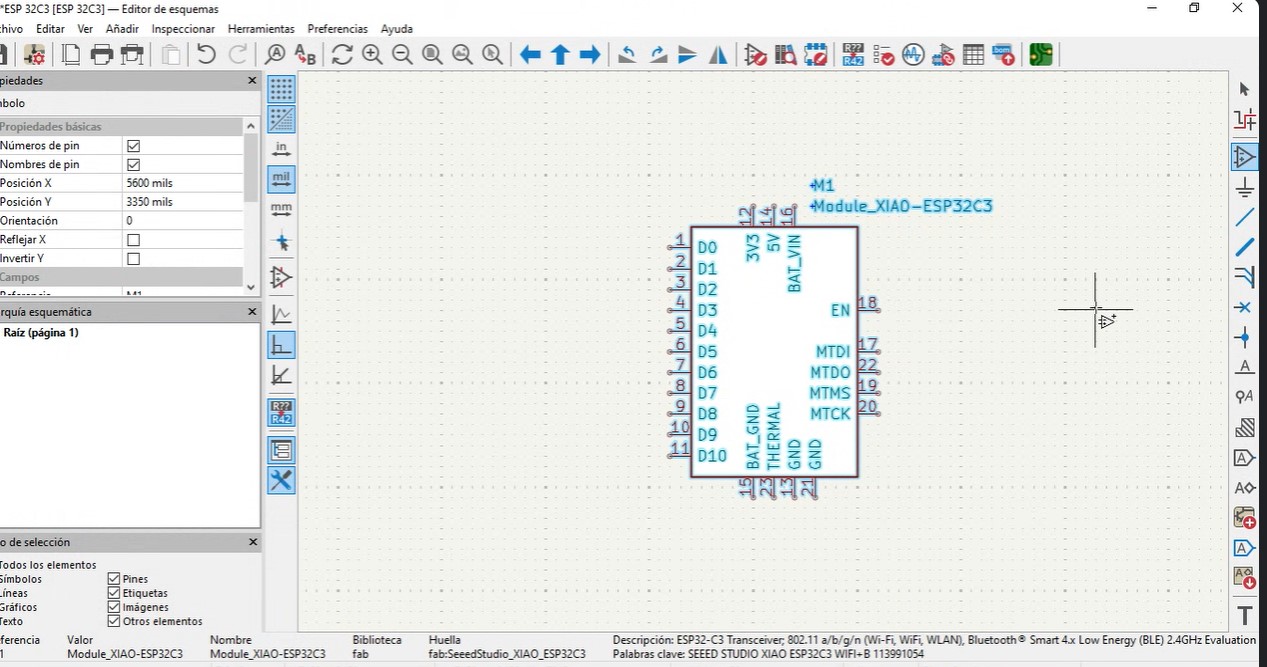Annotate schematic R?? R42 toolbar icon

(x=853, y=55)
